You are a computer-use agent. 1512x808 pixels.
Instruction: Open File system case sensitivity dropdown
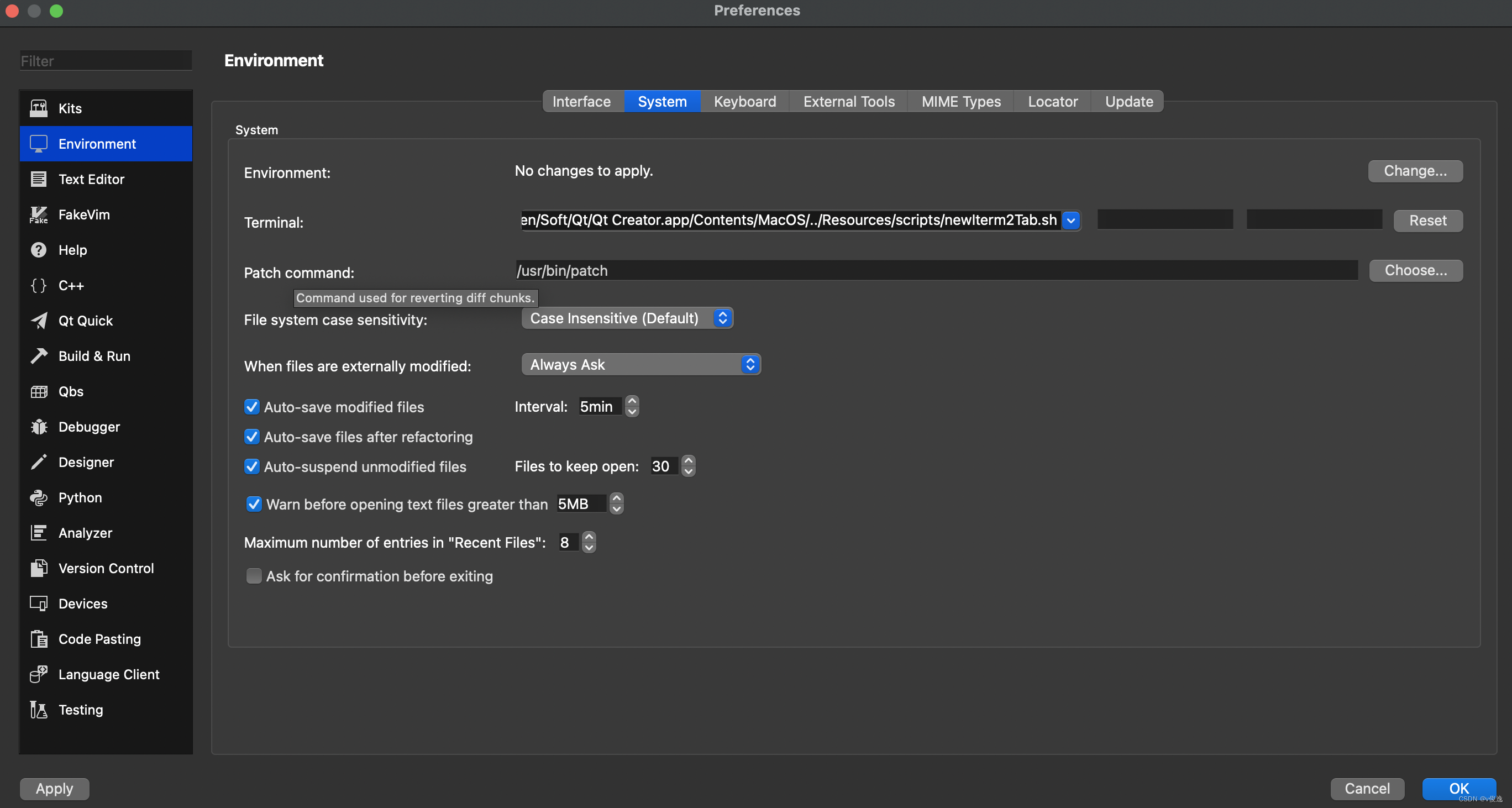pyautogui.click(x=627, y=318)
